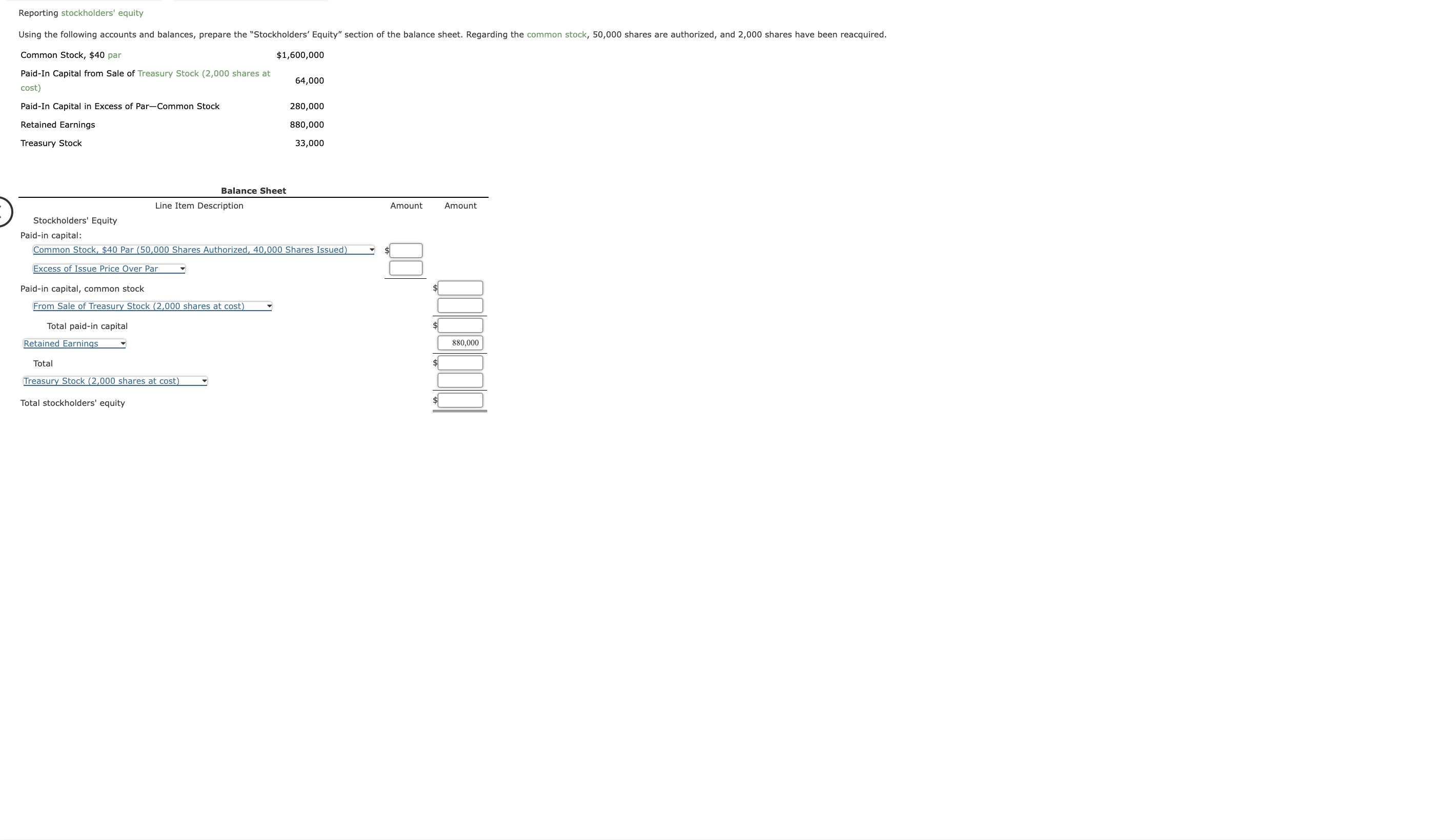1455x840 pixels.
Task: Click the Common Stock dropdown arrow
Action: [371, 249]
